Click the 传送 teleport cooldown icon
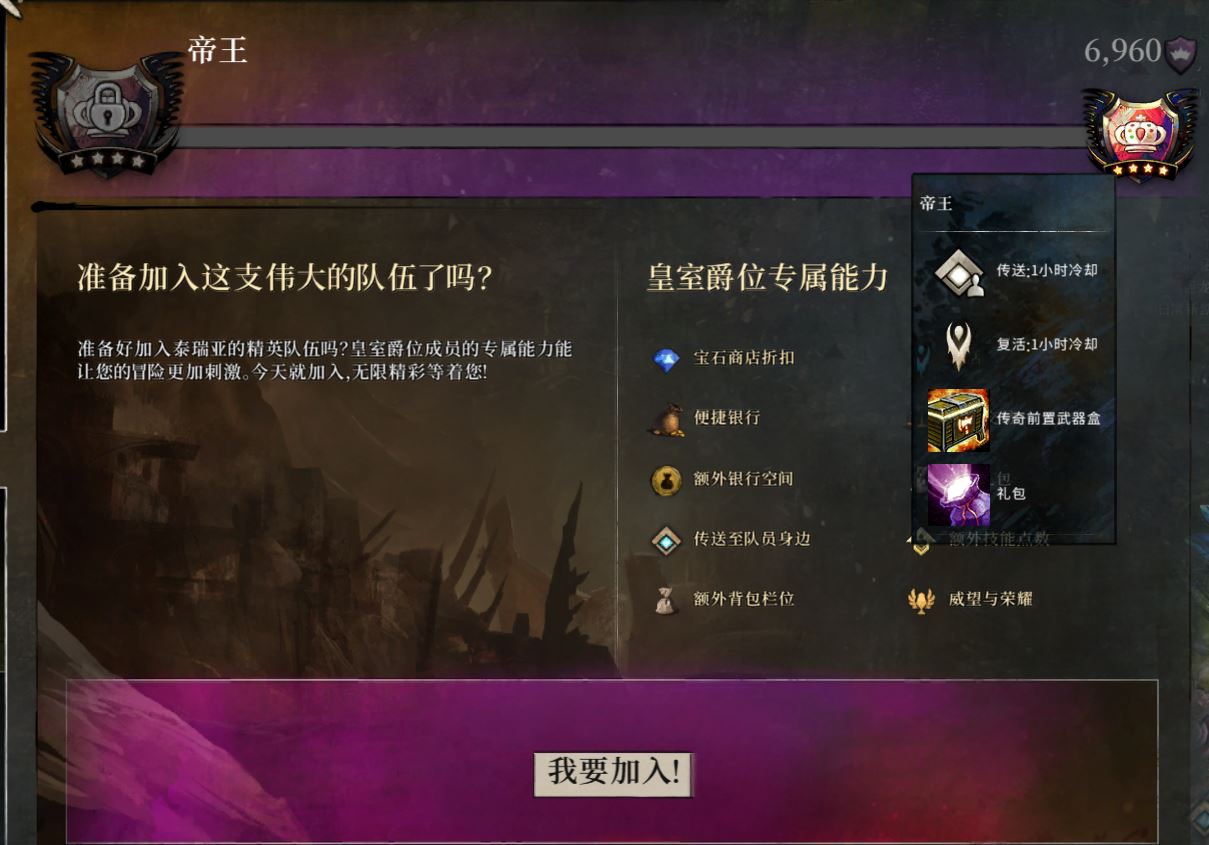 [959, 271]
